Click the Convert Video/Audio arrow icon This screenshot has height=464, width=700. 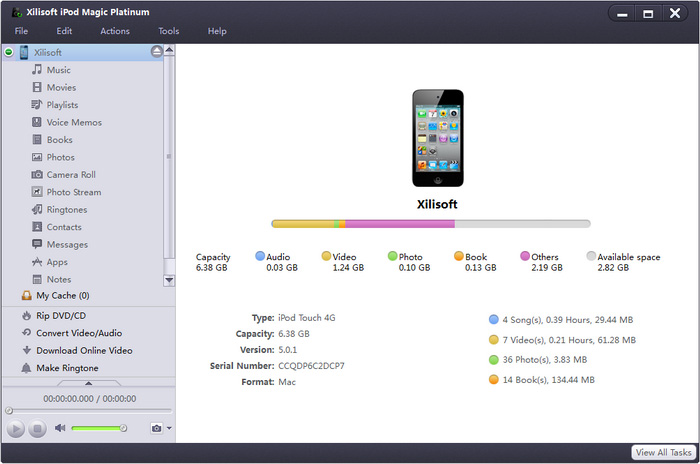pos(27,333)
